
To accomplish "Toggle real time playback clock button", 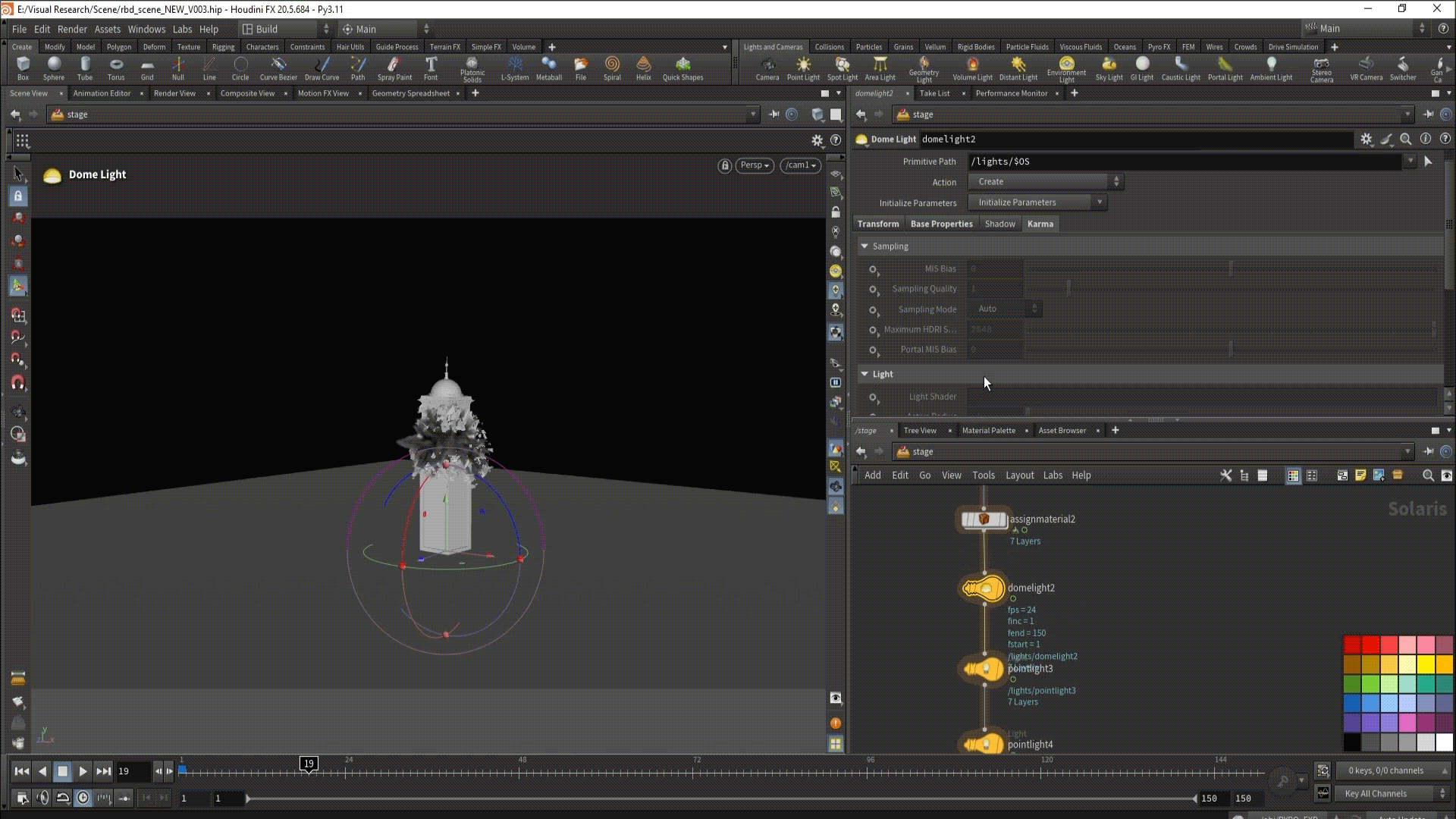I will click(x=83, y=798).
